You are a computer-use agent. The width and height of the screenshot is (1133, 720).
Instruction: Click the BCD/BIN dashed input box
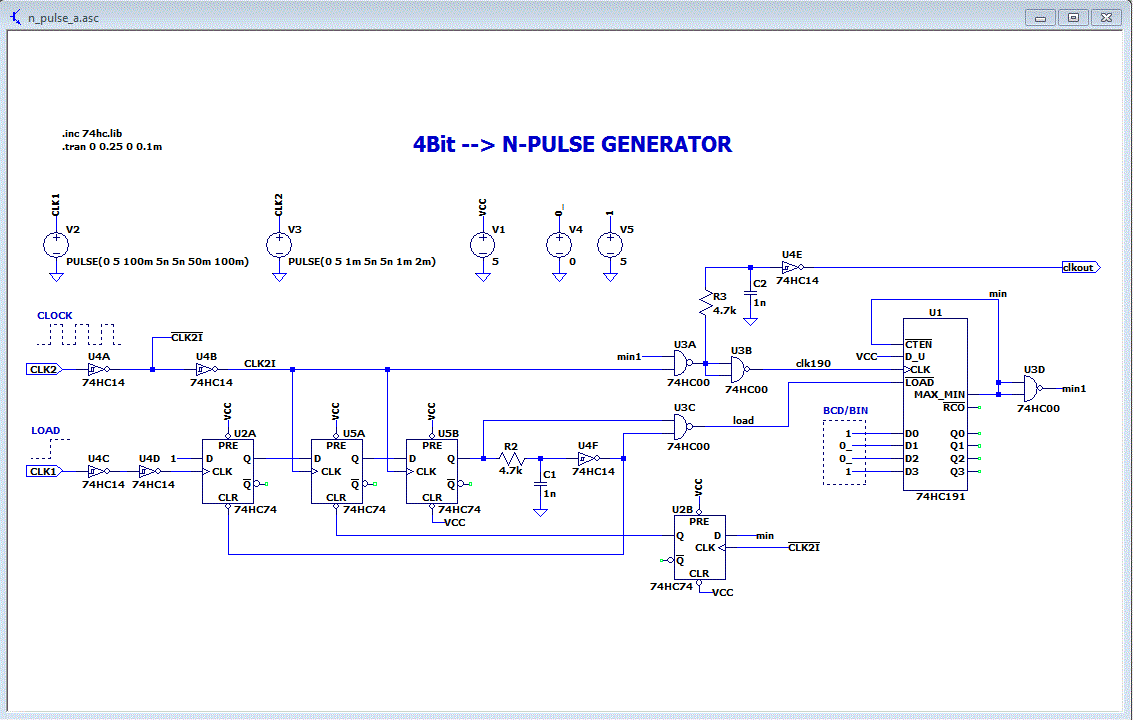click(x=845, y=453)
